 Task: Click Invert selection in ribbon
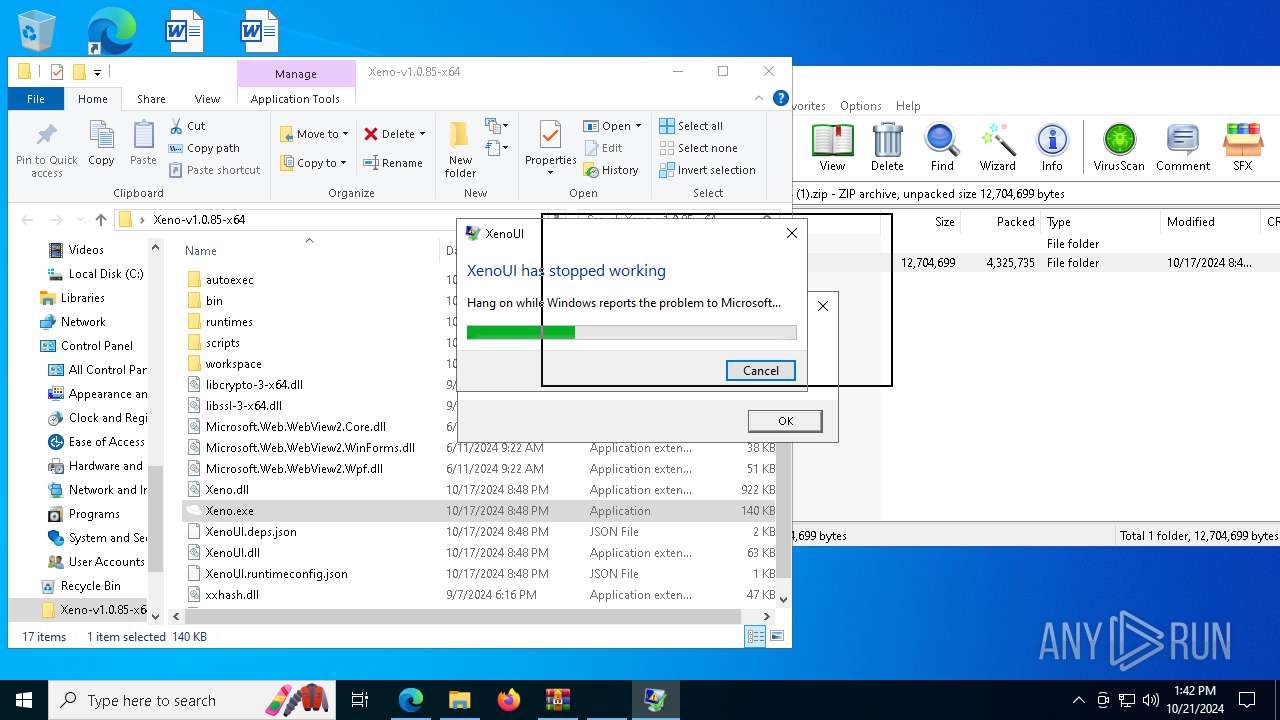pyautogui.click(x=708, y=170)
